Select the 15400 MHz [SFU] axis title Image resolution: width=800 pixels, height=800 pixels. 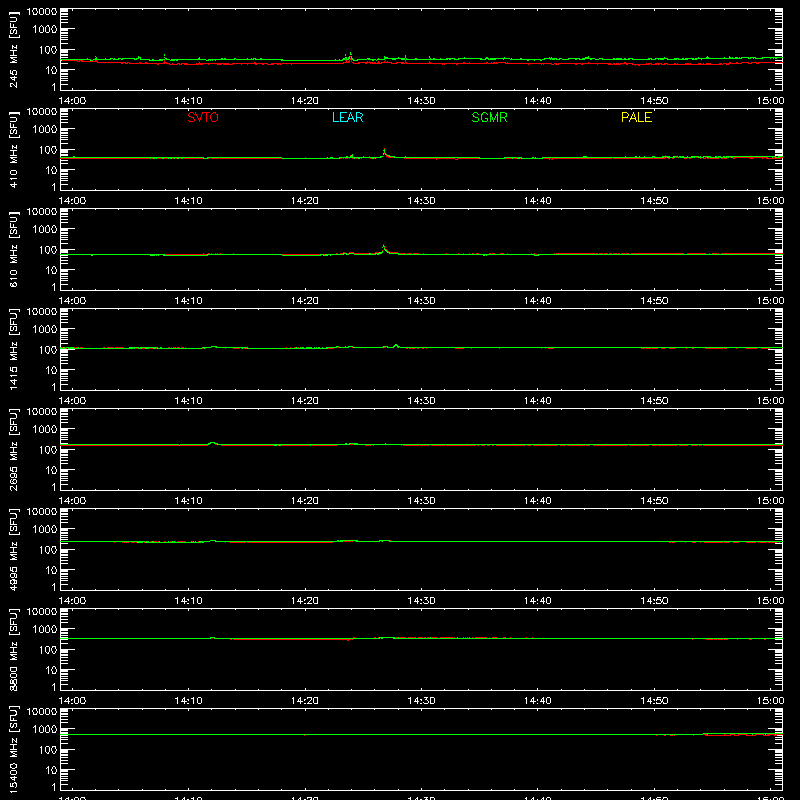(14, 749)
